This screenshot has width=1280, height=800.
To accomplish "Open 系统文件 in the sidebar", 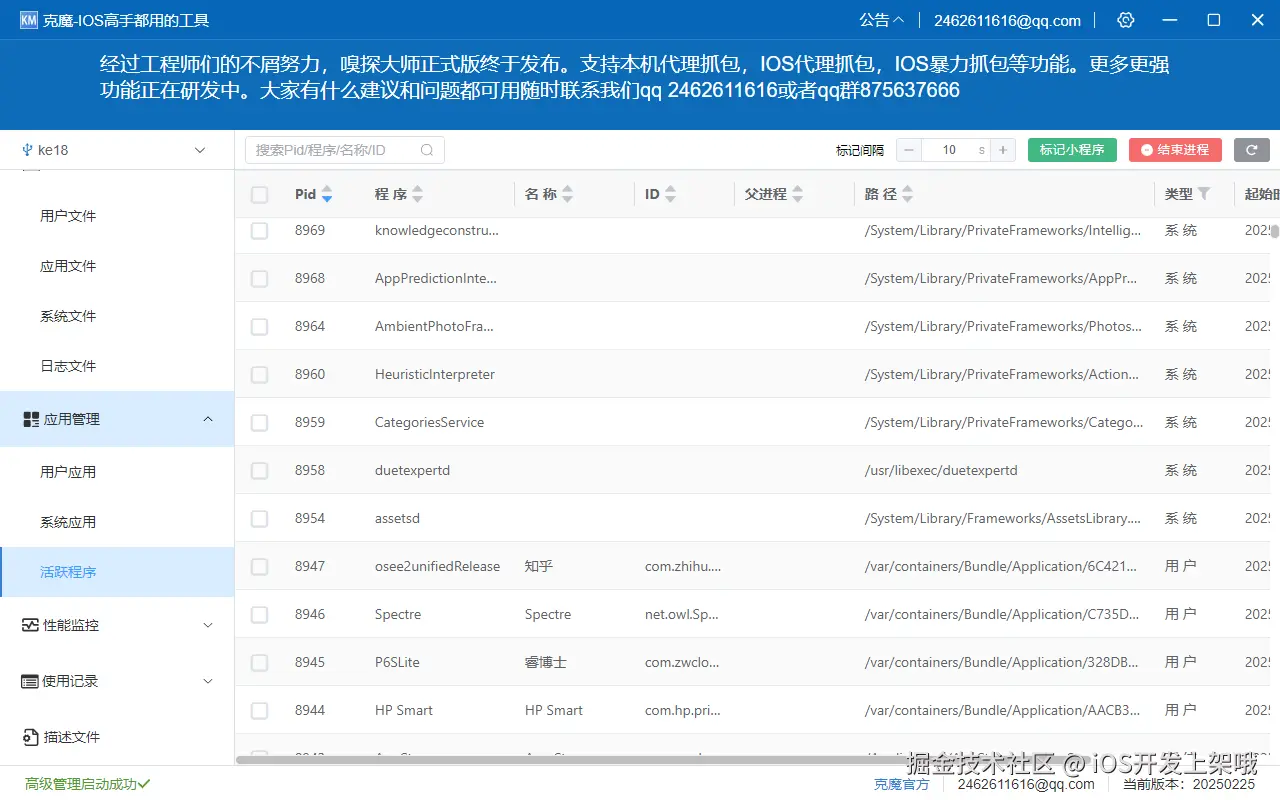I will 68,316.
